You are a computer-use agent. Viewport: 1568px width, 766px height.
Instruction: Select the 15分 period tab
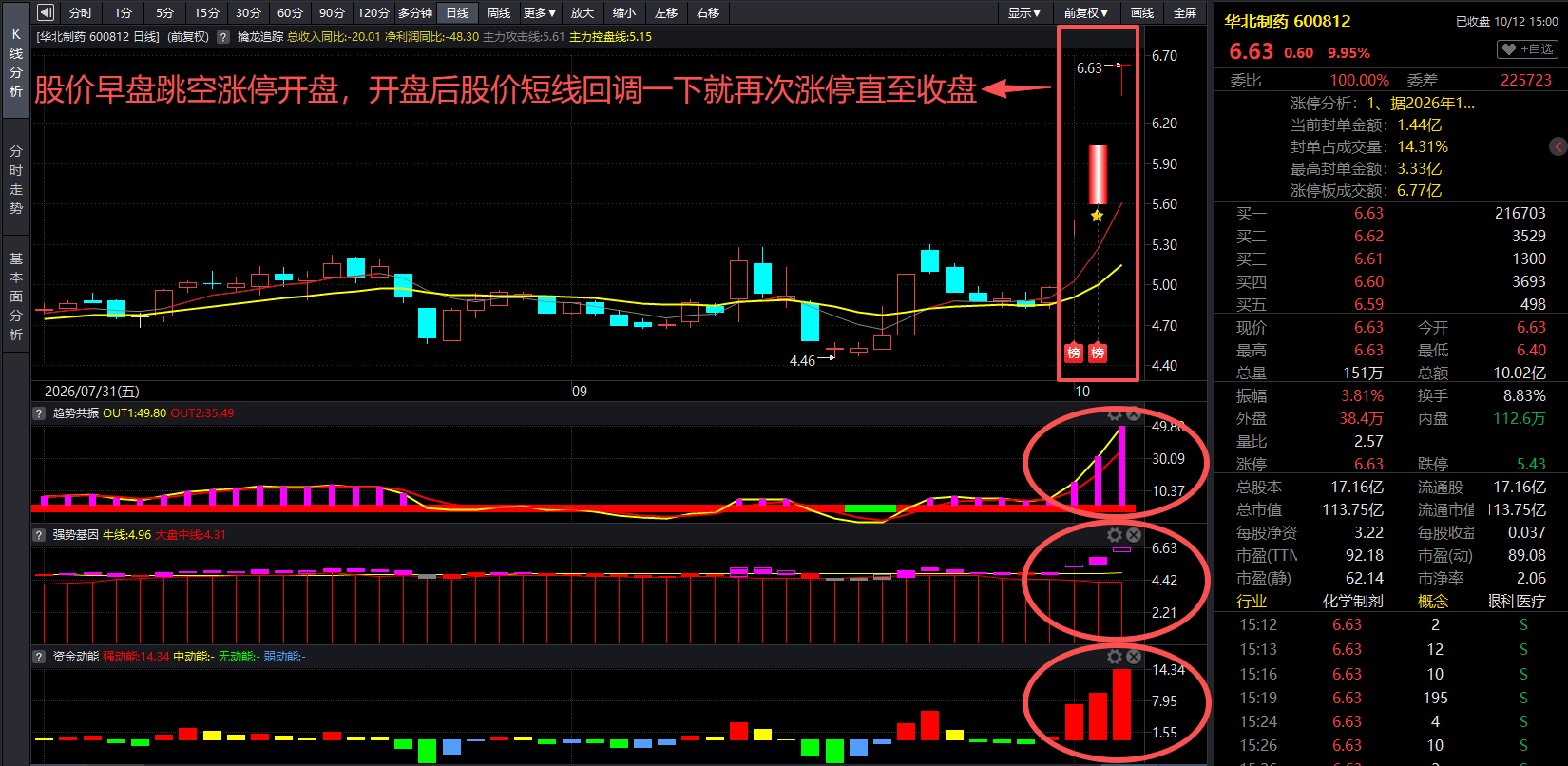[x=207, y=12]
